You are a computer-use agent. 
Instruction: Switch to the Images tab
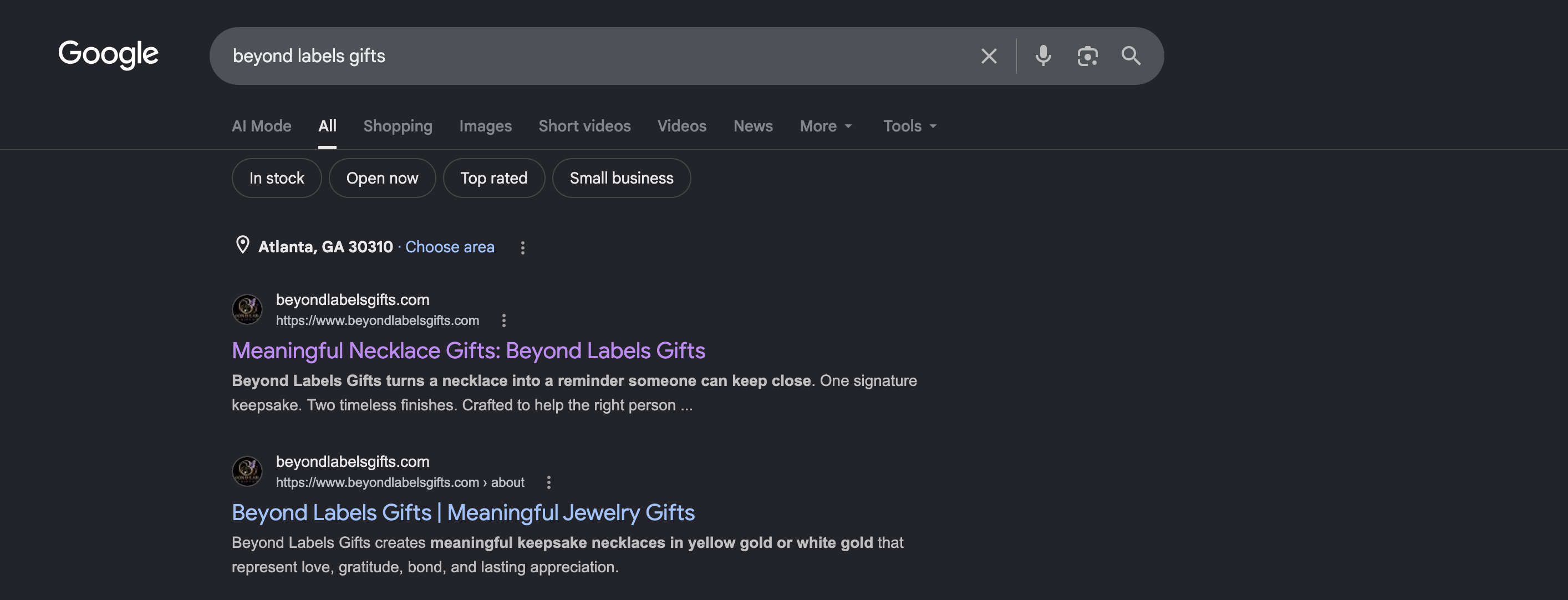pyautogui.click(x=485, y=126)
